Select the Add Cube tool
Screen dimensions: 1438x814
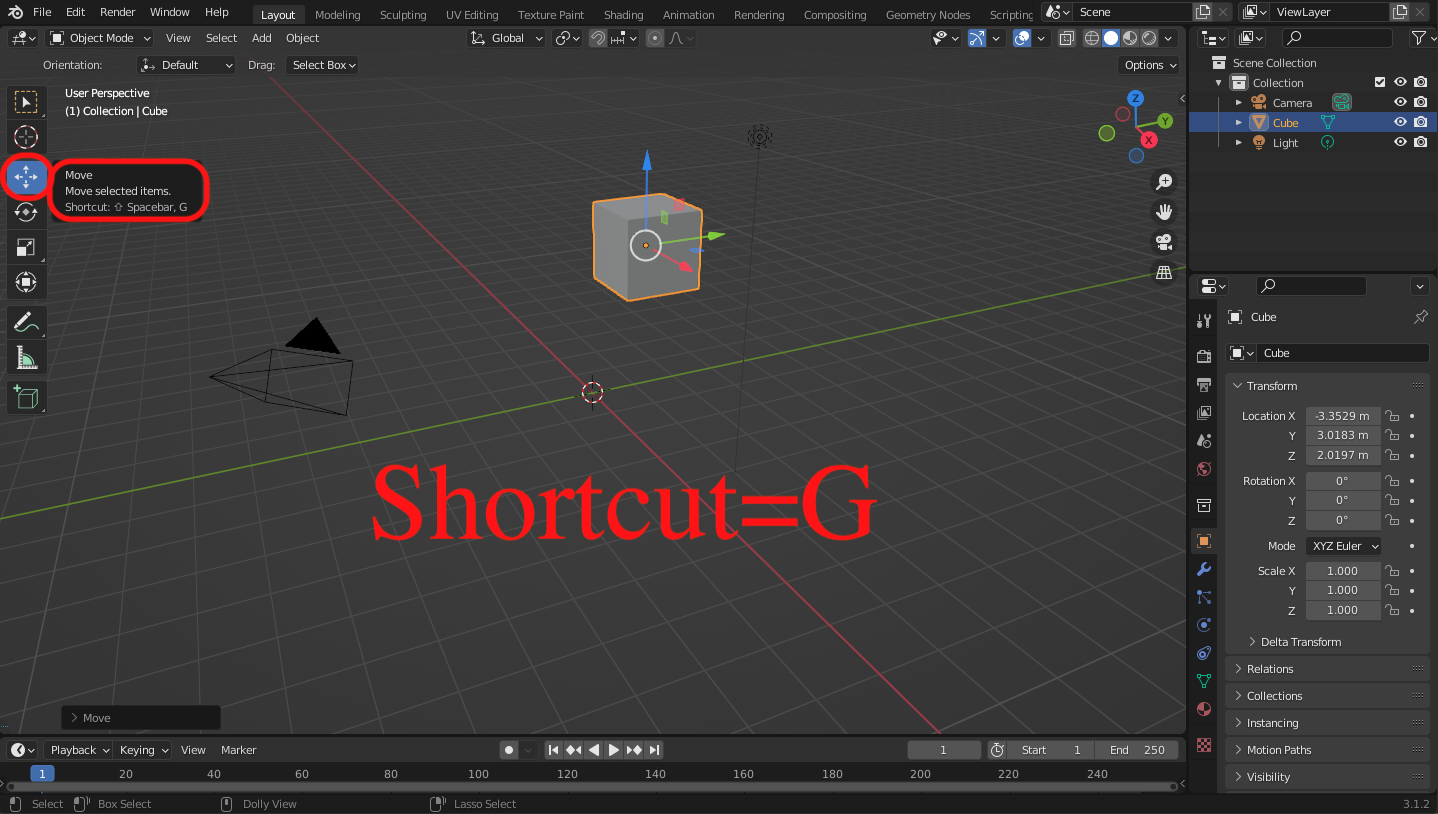pos(26,397)
